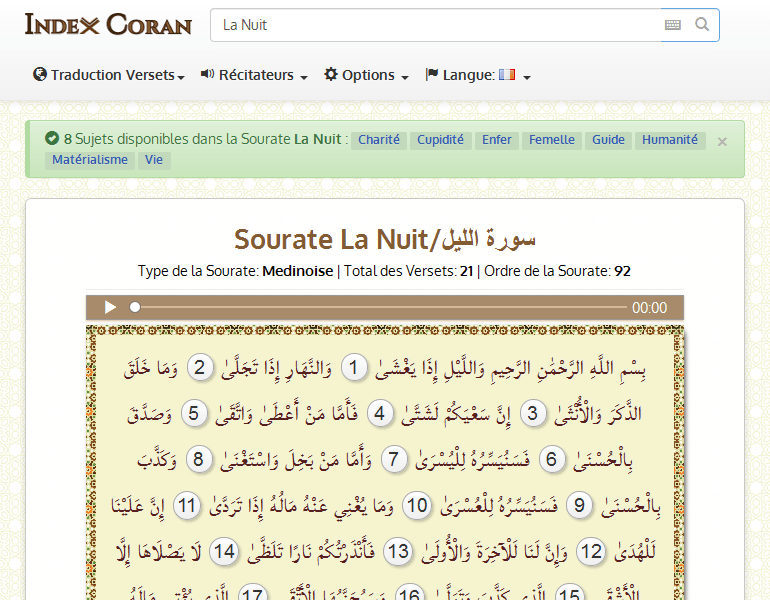
Task: Dismiss the green subjects alert banner
Action: 722,142
